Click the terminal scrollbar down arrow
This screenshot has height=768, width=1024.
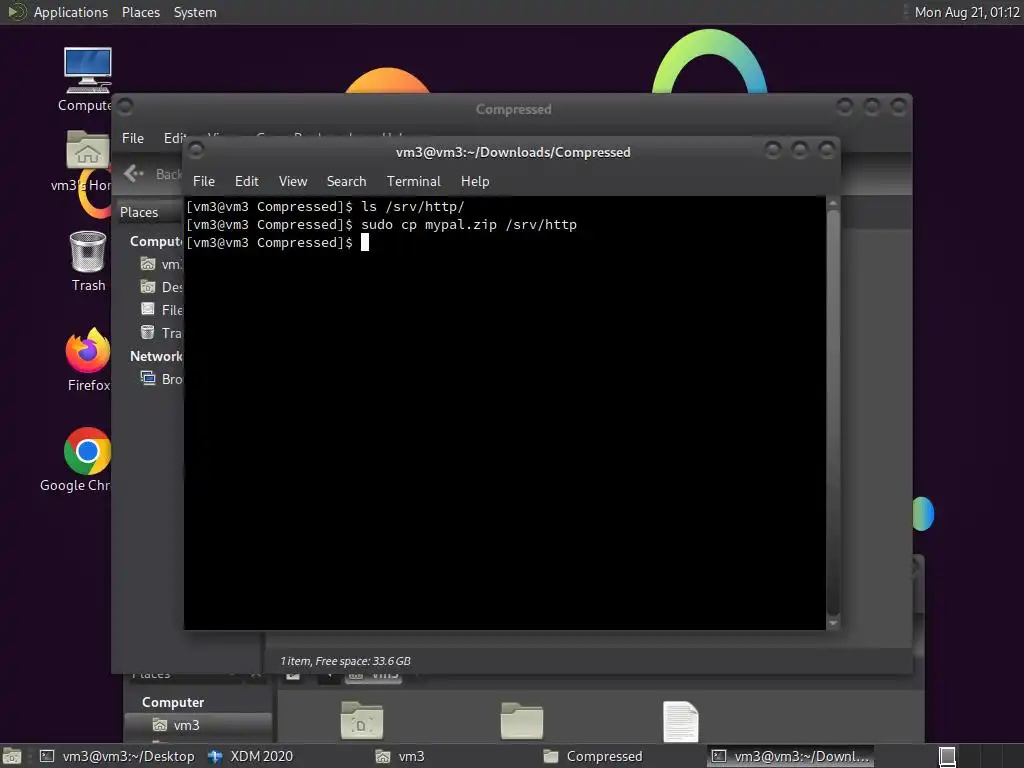coord(833,623)
